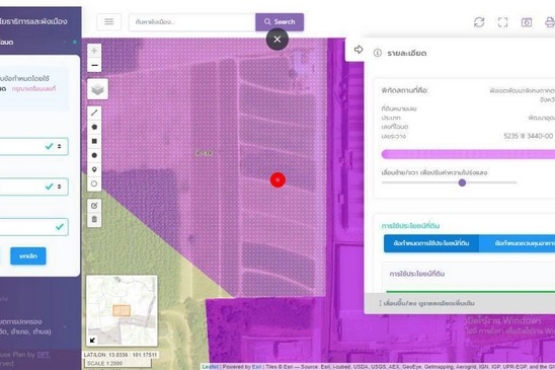Click the delete layers trash icon

pyautogui.click(x=94, y=220)
